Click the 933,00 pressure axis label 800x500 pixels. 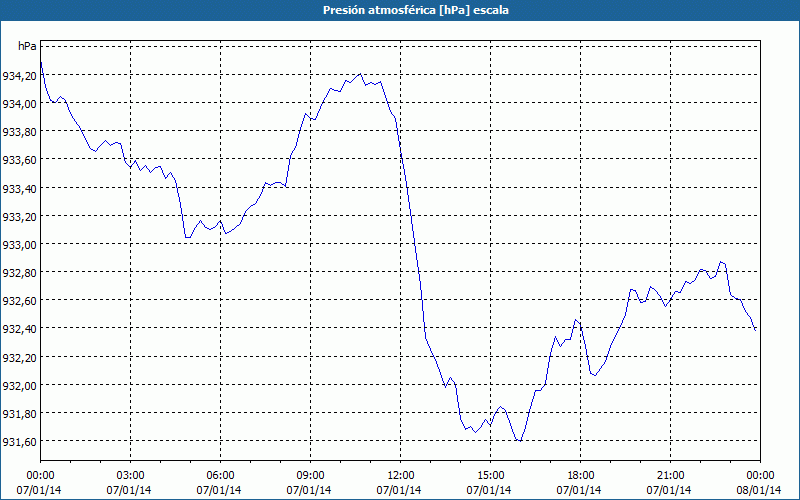pyautogui.click(x=19, y=244)
